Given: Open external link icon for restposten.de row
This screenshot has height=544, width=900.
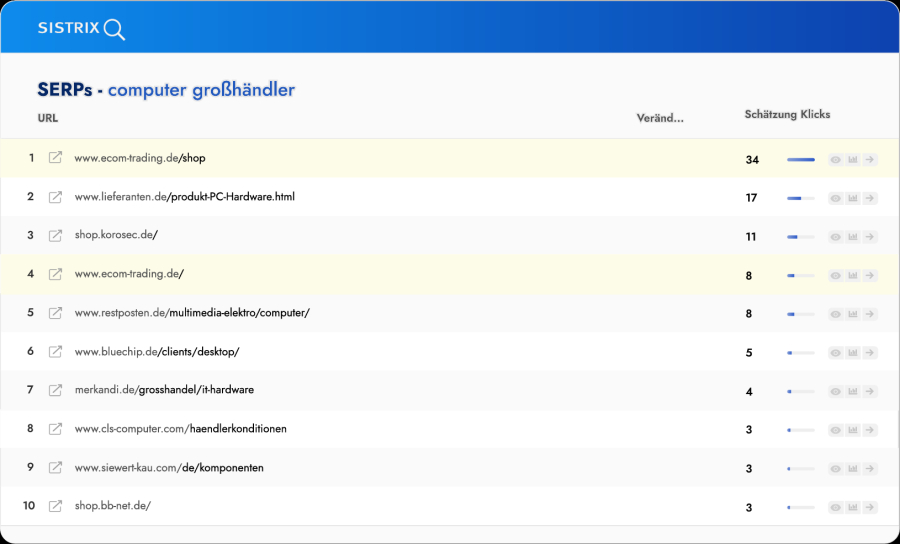Looking at the screenshot, I should tap(56, 313).
